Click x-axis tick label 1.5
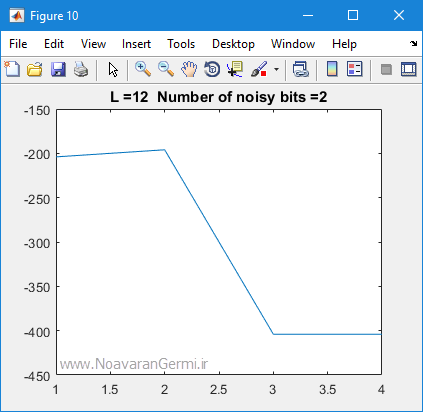The width and height of the screenshot is (423, 412). pyautogui.click(x=110, y=390)
